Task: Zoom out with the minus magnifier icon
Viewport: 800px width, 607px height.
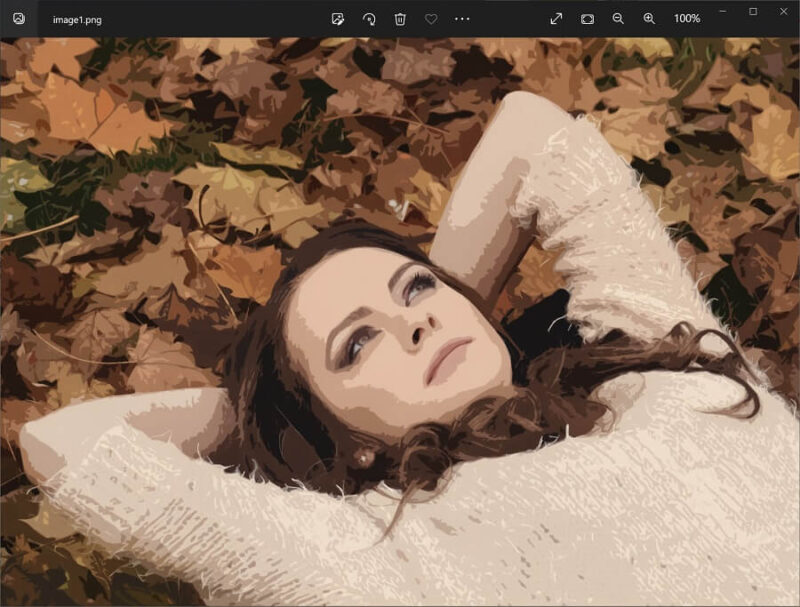Action: [x=618, y=19]
